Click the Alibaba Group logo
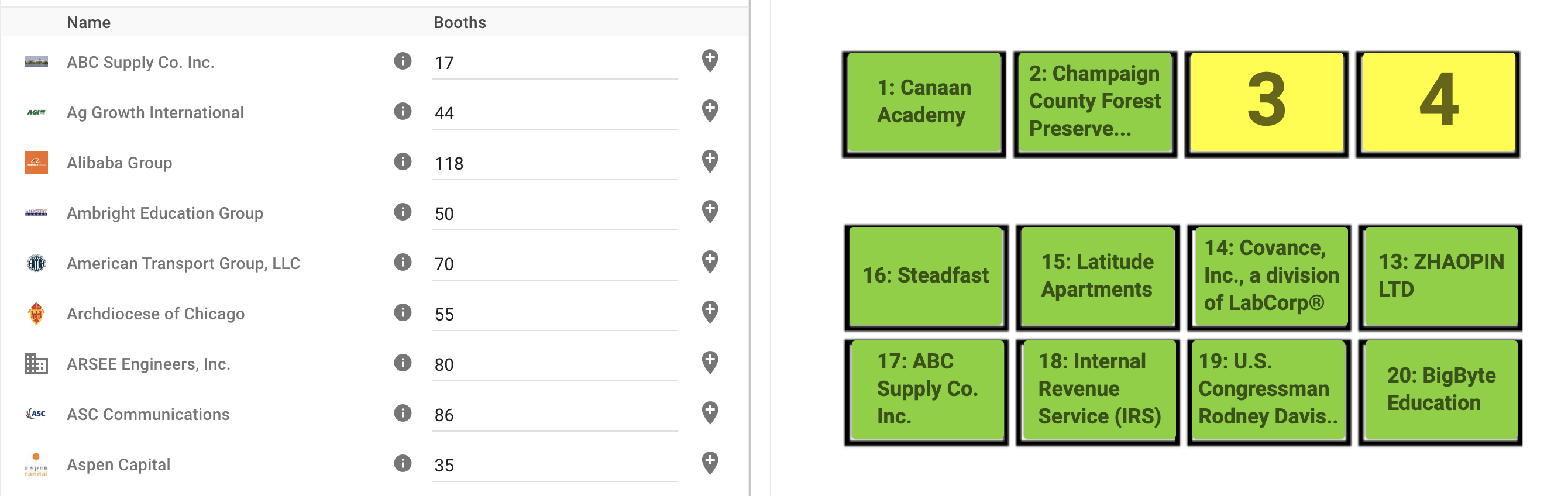1568x496 pixels. click(x=36, y=163)
